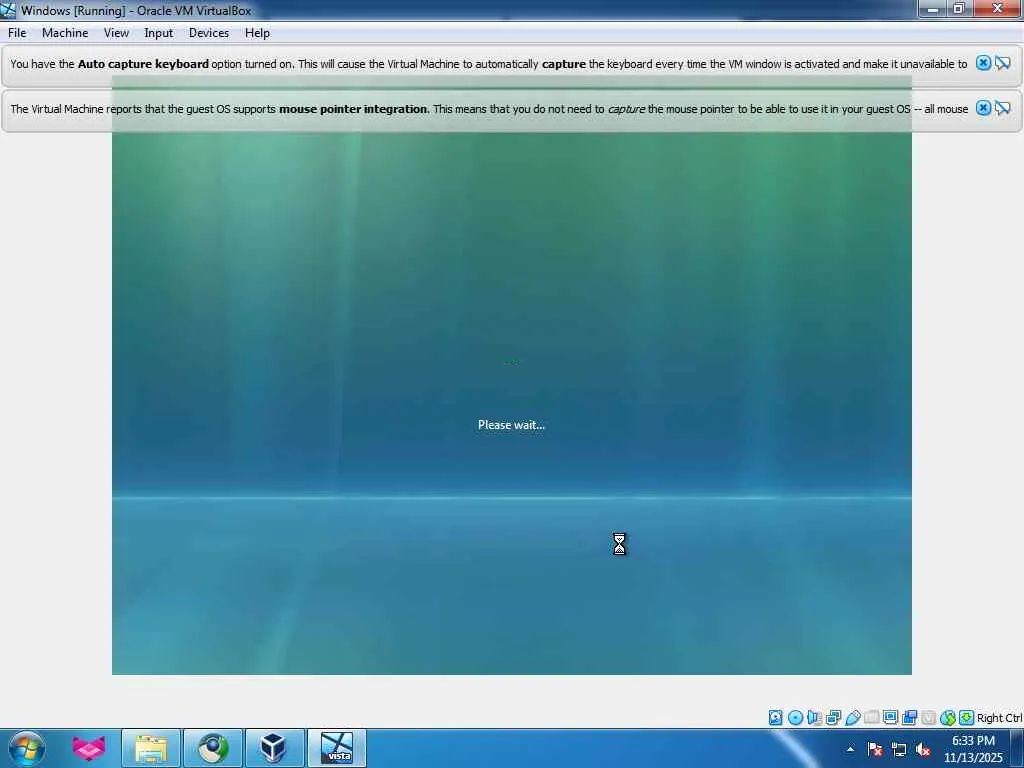Open the pink cat taskbar app
Screen dimensions: 1024x768
(89, 748)
